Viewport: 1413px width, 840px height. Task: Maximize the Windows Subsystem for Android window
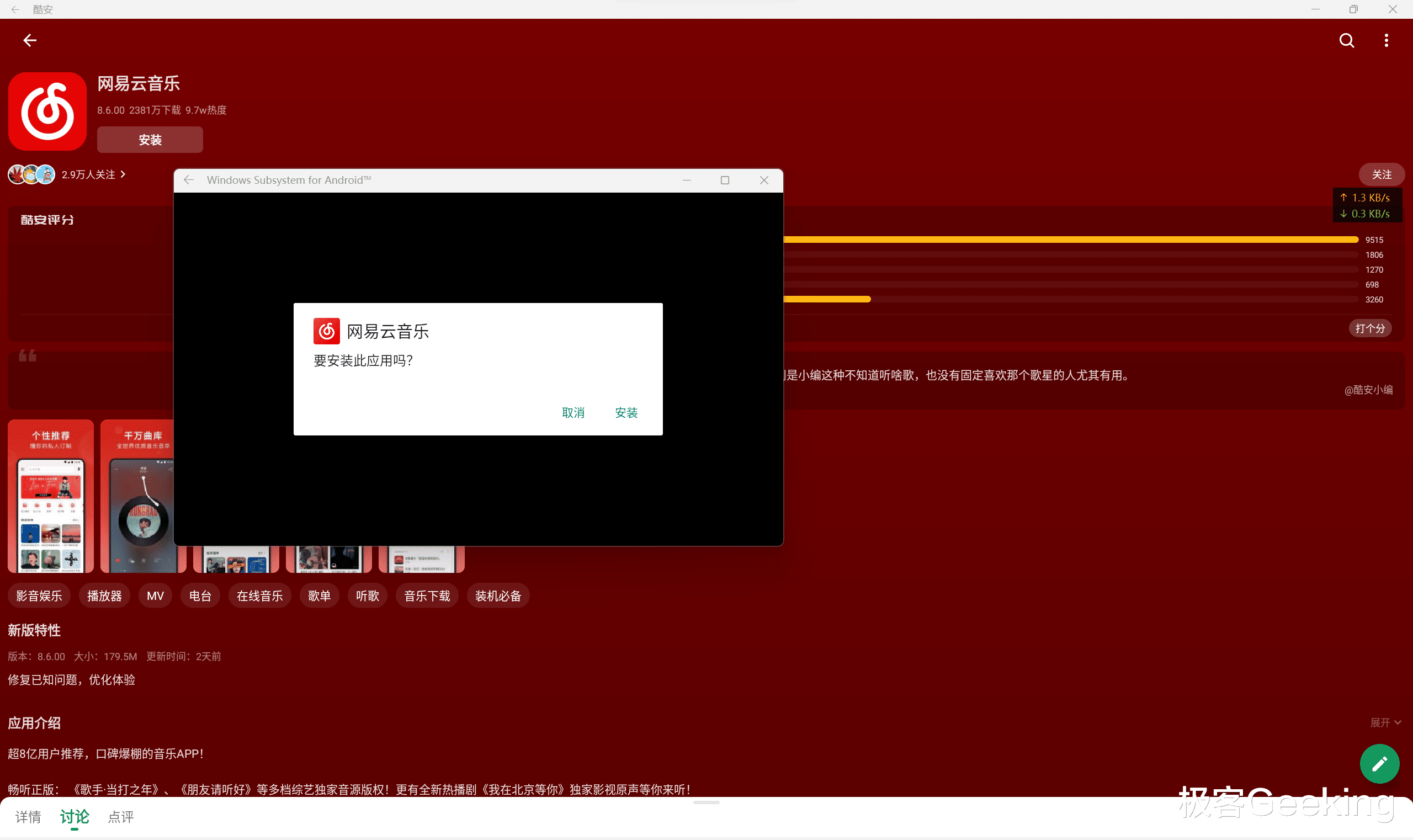[x=725, y=180]
